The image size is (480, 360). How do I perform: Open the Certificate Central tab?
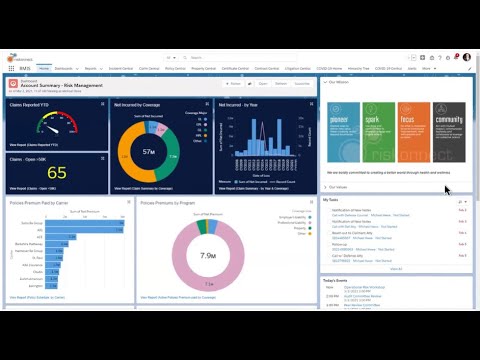pyautogui.click(x=235, y=68)
